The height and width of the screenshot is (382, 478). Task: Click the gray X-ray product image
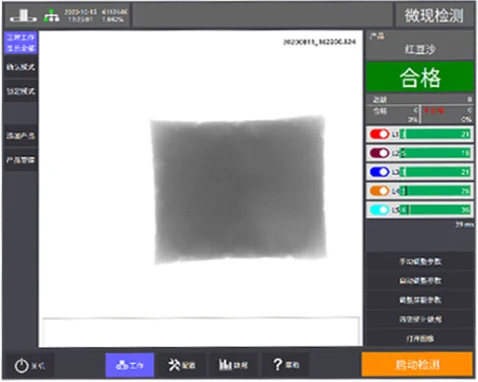click(238, 189)
